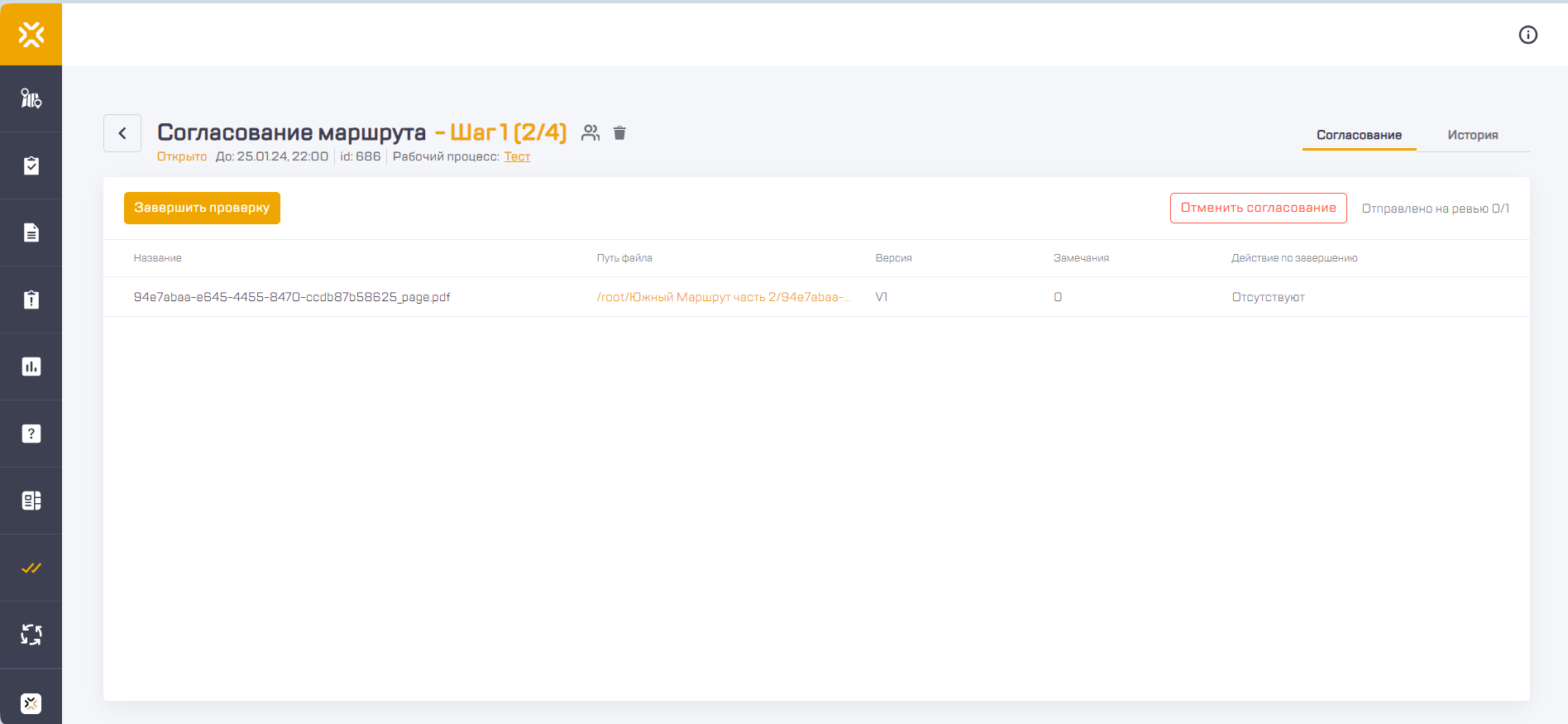This screenshot has width=1568, height=724.
Task: Open the Тест workflow link
Action: click(x=517, y=156)
